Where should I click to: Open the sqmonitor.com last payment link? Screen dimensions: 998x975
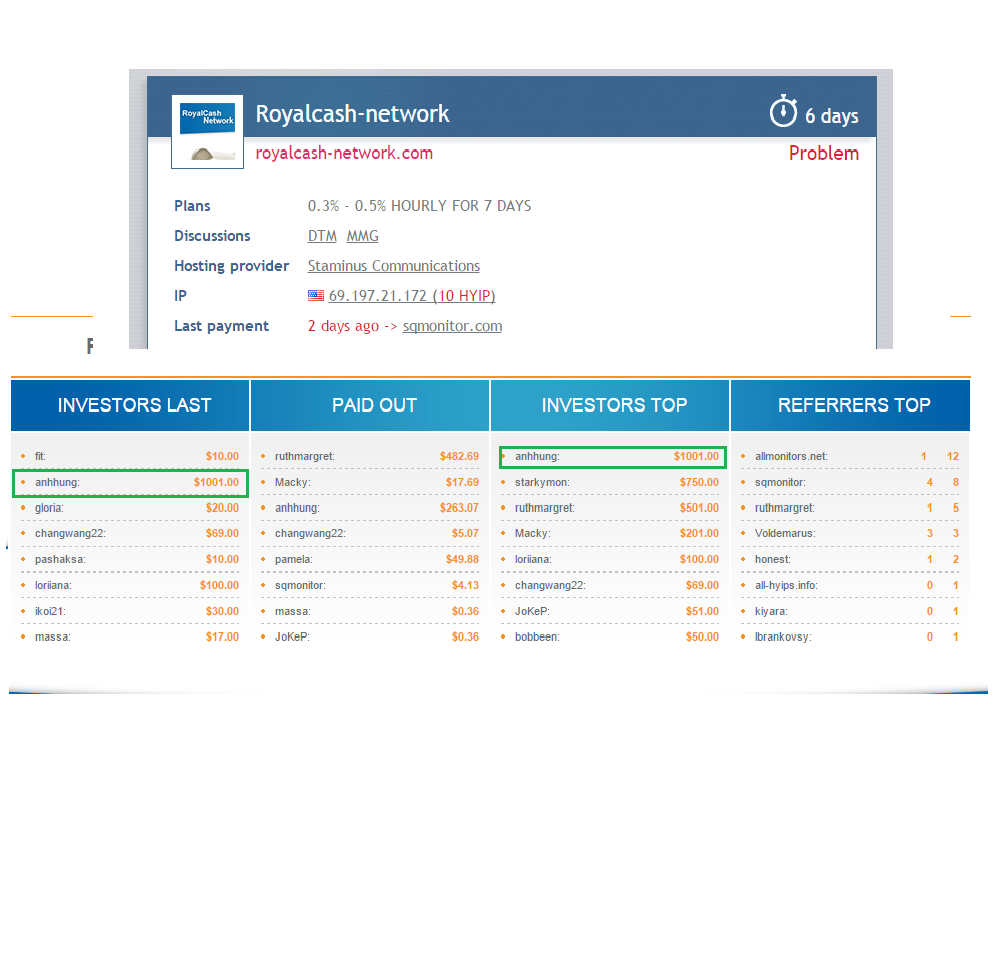tap(452, 326)
